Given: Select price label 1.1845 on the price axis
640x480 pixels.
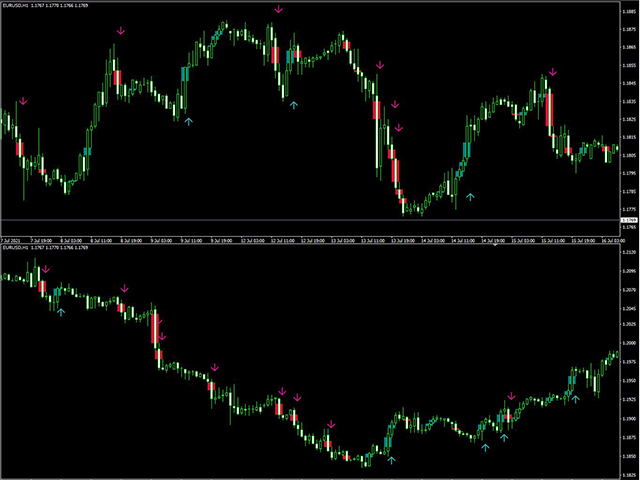Looking at the screenshot, I should (x=629, y=83).
